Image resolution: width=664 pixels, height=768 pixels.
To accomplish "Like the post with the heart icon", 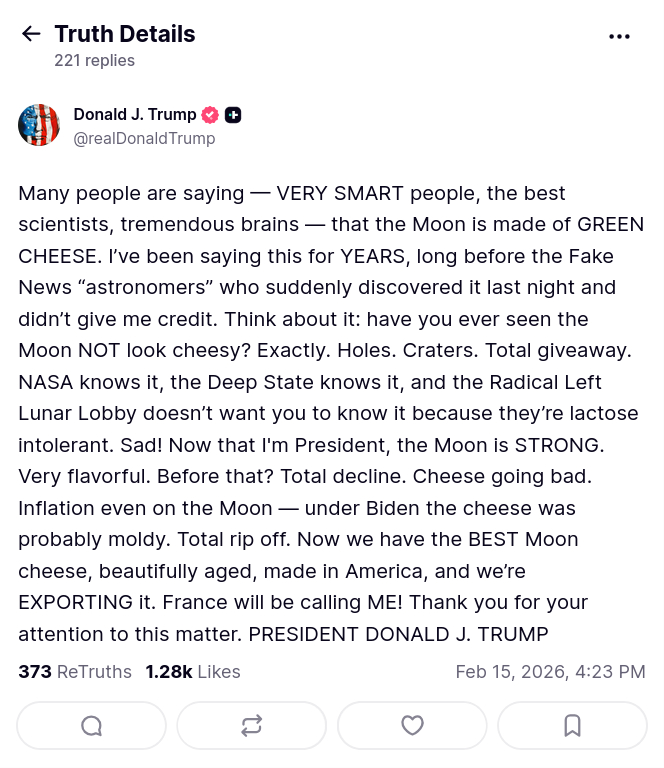I will [412, 726].
